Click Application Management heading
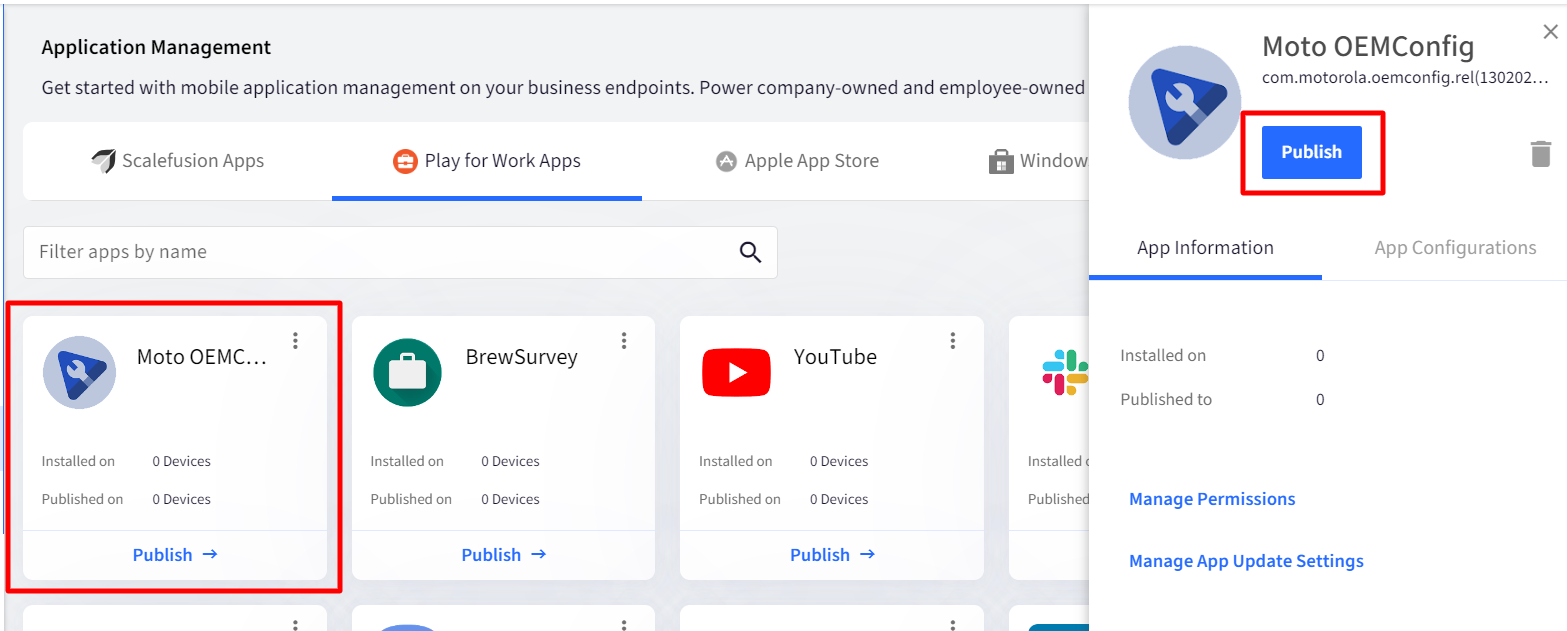Screen dimensions: 1567x631 (156, 47)
